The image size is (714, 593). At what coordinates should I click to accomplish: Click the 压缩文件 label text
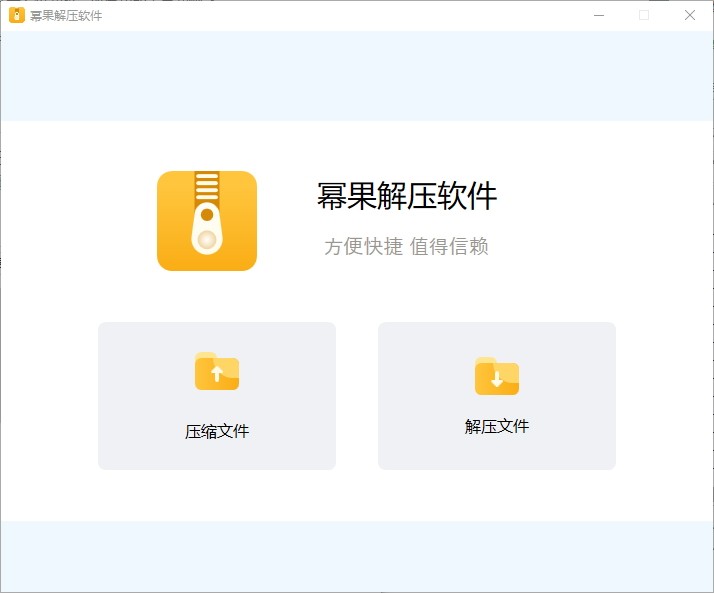click(217, 431)
